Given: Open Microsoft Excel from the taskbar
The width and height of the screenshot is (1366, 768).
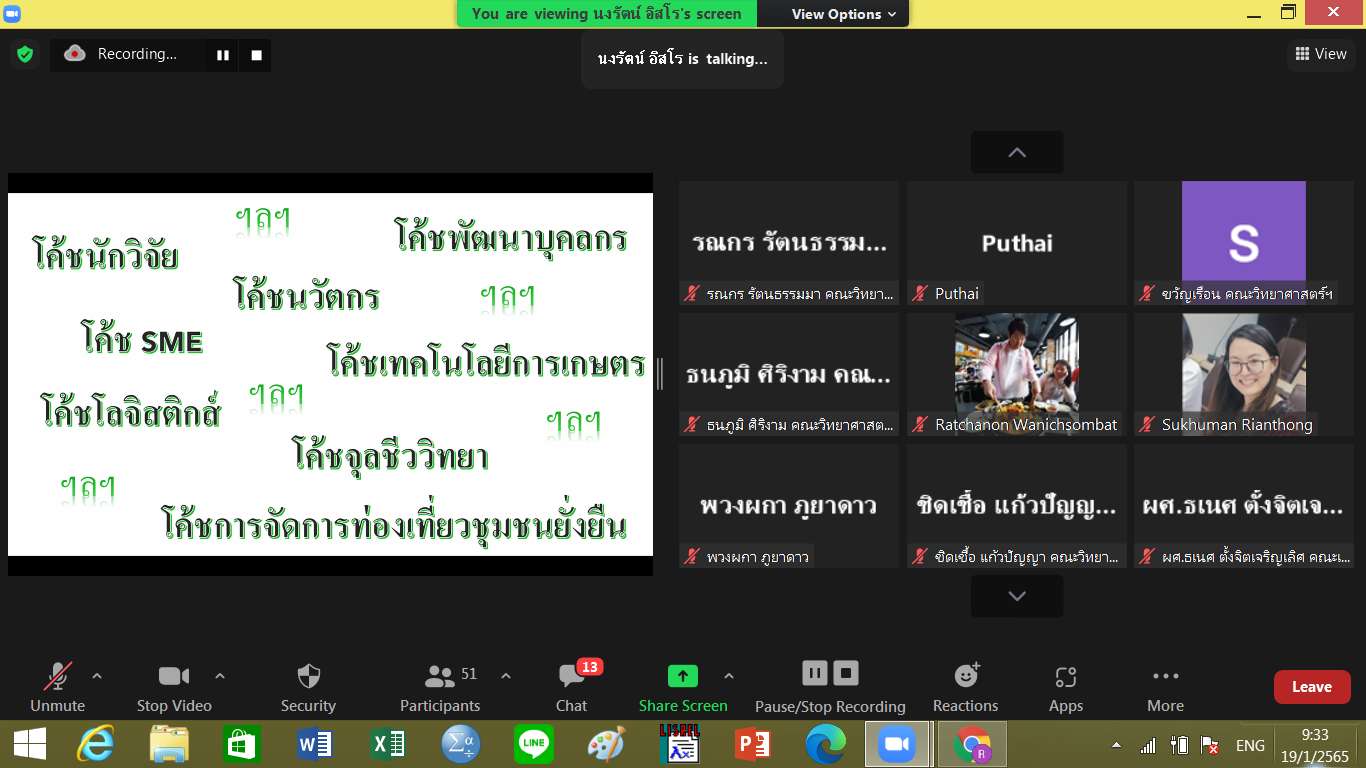Looking at the screenshot, I should tap(388, 745).
